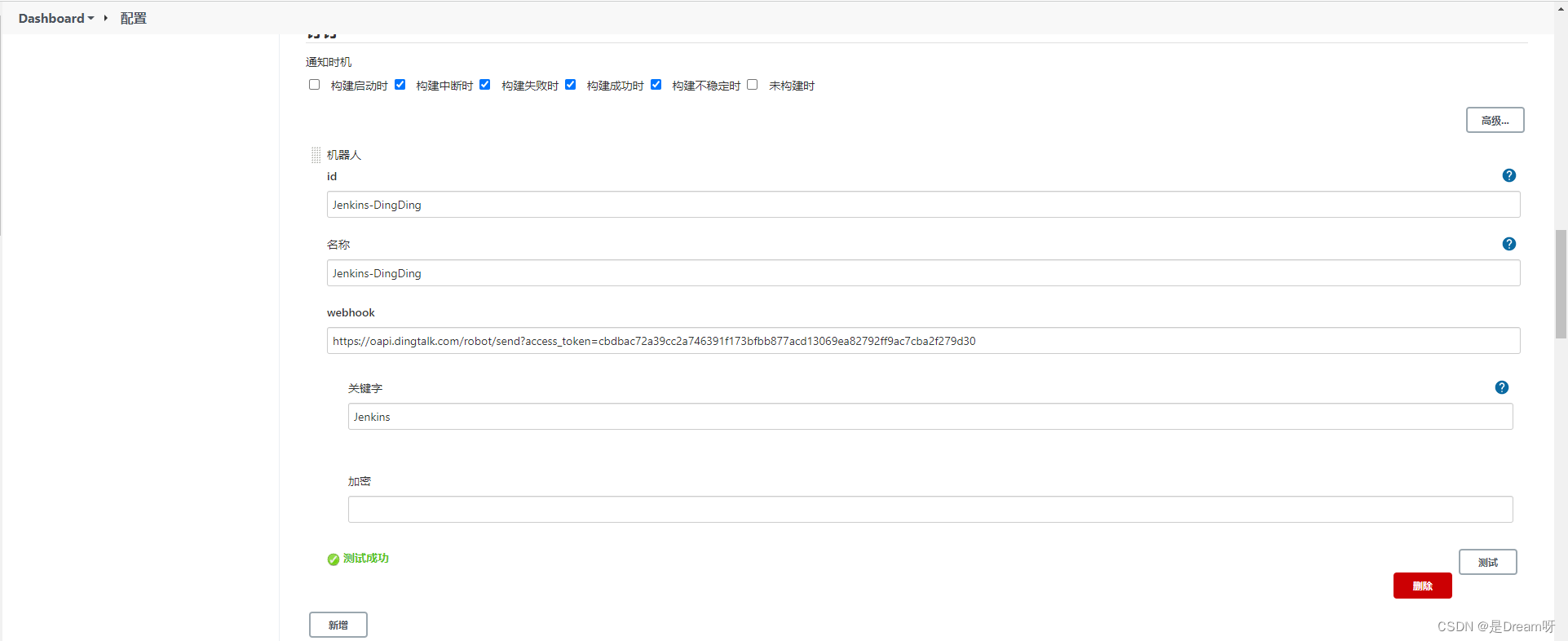
Task: Click the 新增 add button
Action: point(338,625)
